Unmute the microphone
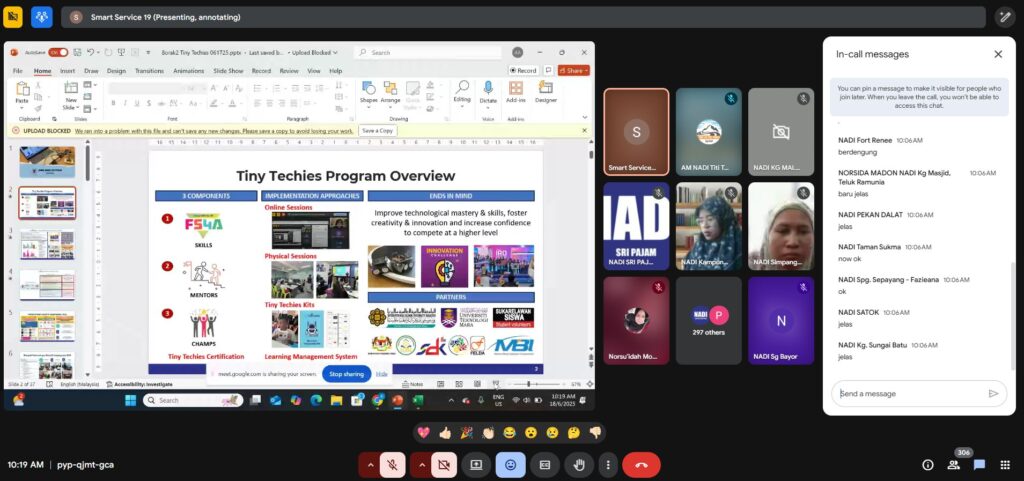 (394, 464)
